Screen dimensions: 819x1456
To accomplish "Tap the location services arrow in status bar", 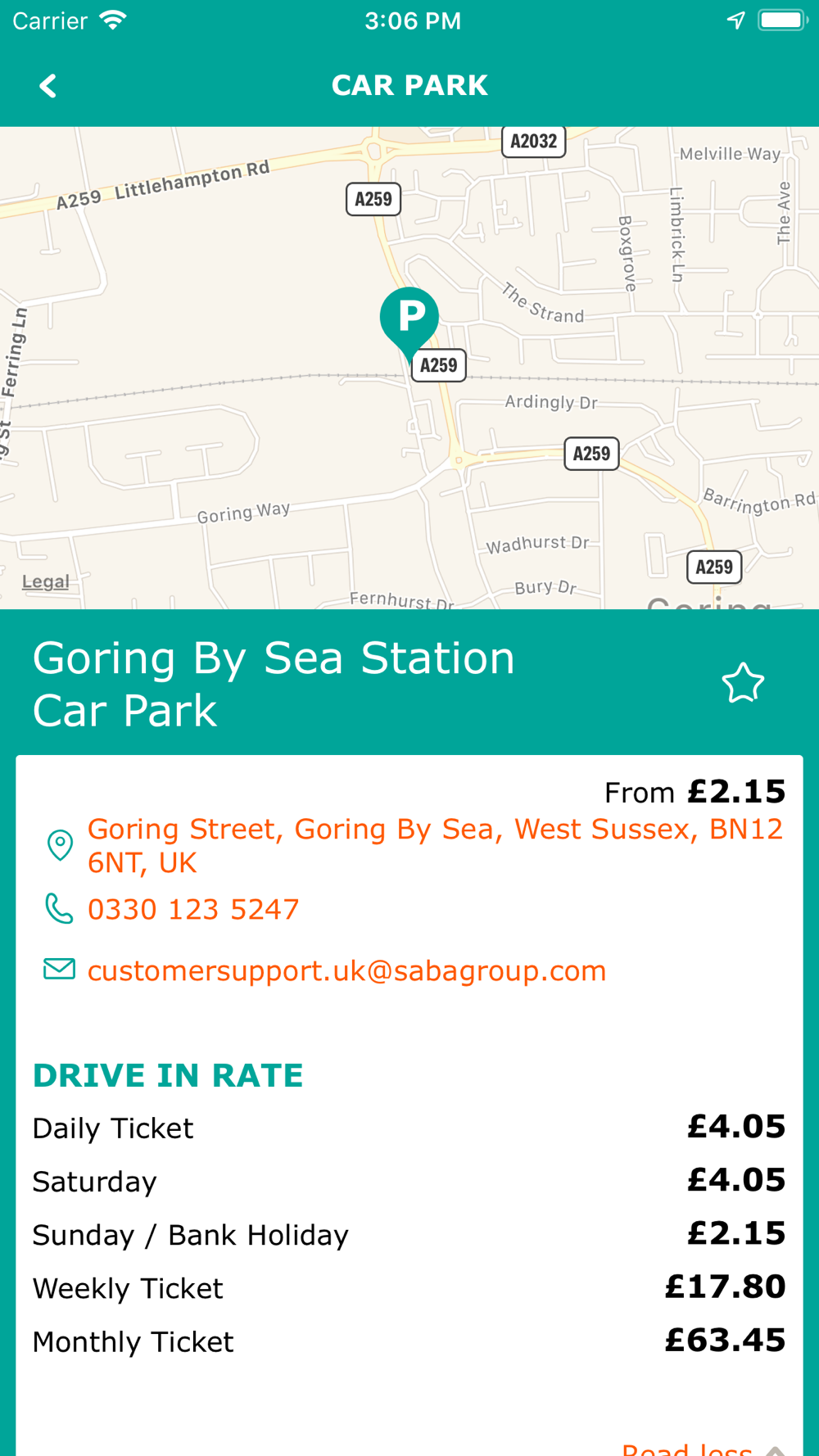I will (x=735, y=20).
